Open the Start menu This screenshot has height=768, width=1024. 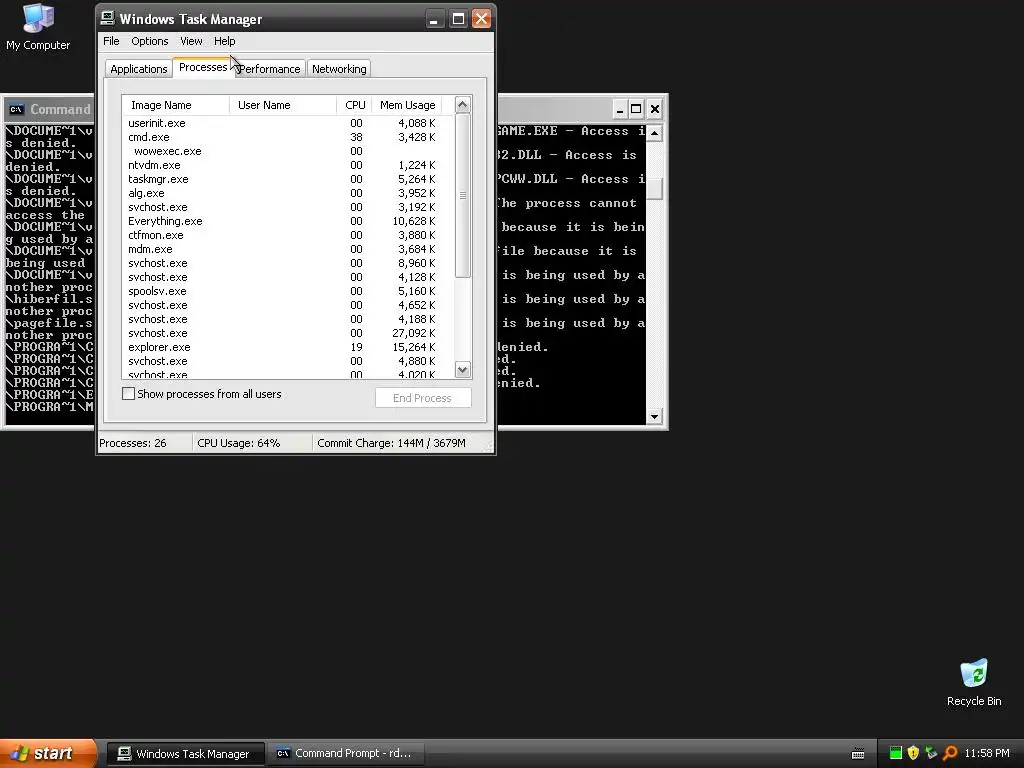(48, 753)
